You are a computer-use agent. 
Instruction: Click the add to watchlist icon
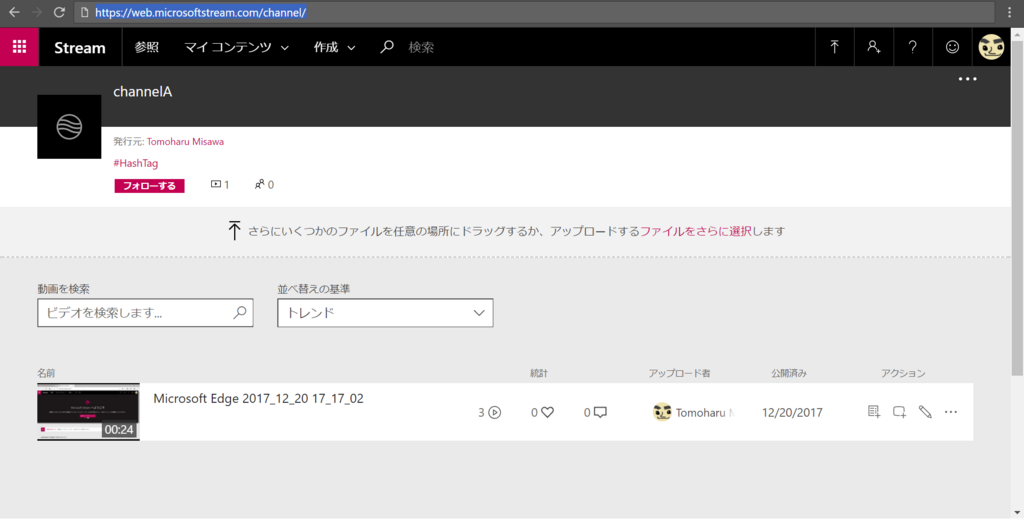point(874,412)
